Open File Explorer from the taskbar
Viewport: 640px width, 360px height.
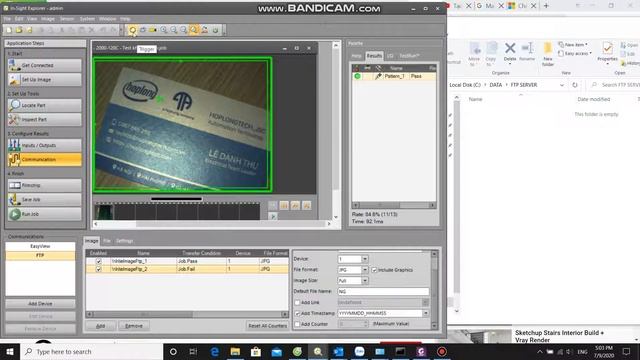[x=235, y=351]
